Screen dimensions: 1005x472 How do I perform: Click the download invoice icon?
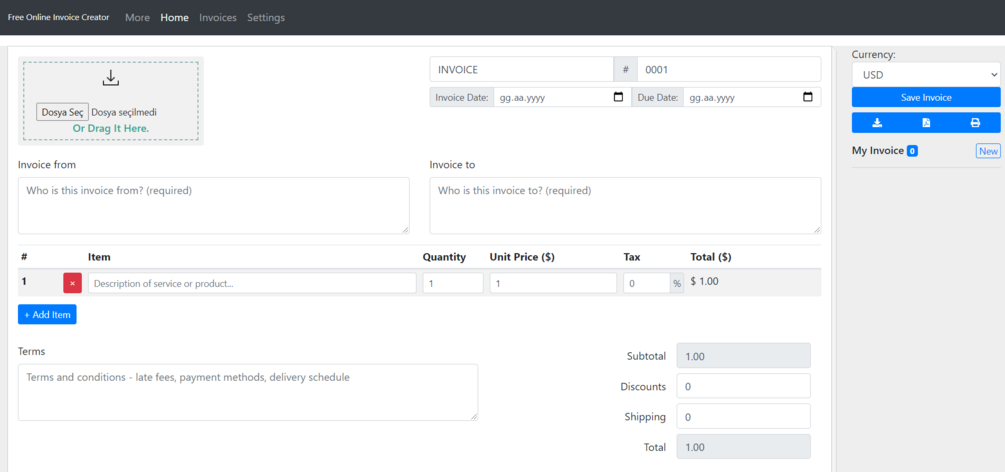877,123
